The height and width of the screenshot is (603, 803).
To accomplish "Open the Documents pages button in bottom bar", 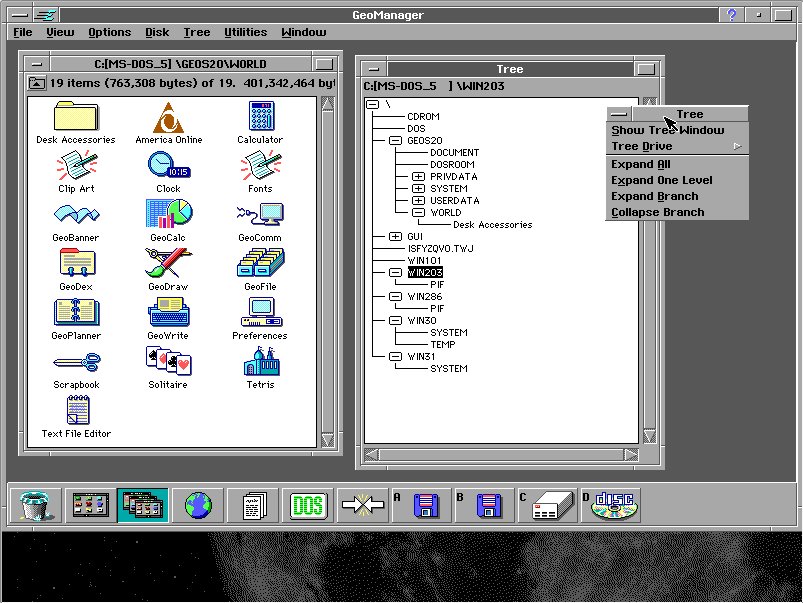I will pos(253,505).
